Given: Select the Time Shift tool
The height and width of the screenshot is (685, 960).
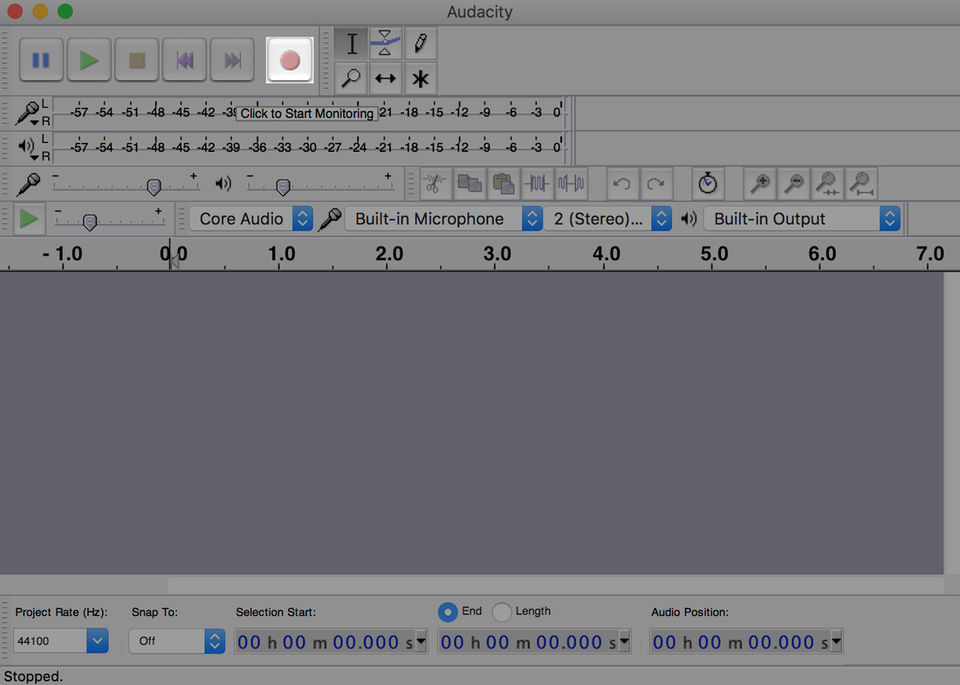Looking at the screenshot, I should [385, 78].
